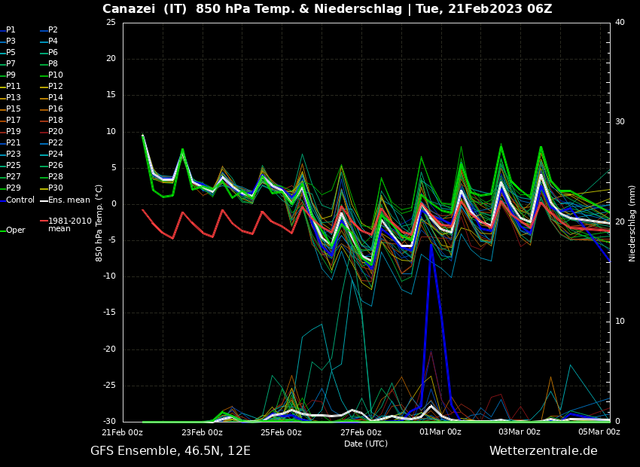Click the '01Mar 00z' date axis label

pos(441,432)
